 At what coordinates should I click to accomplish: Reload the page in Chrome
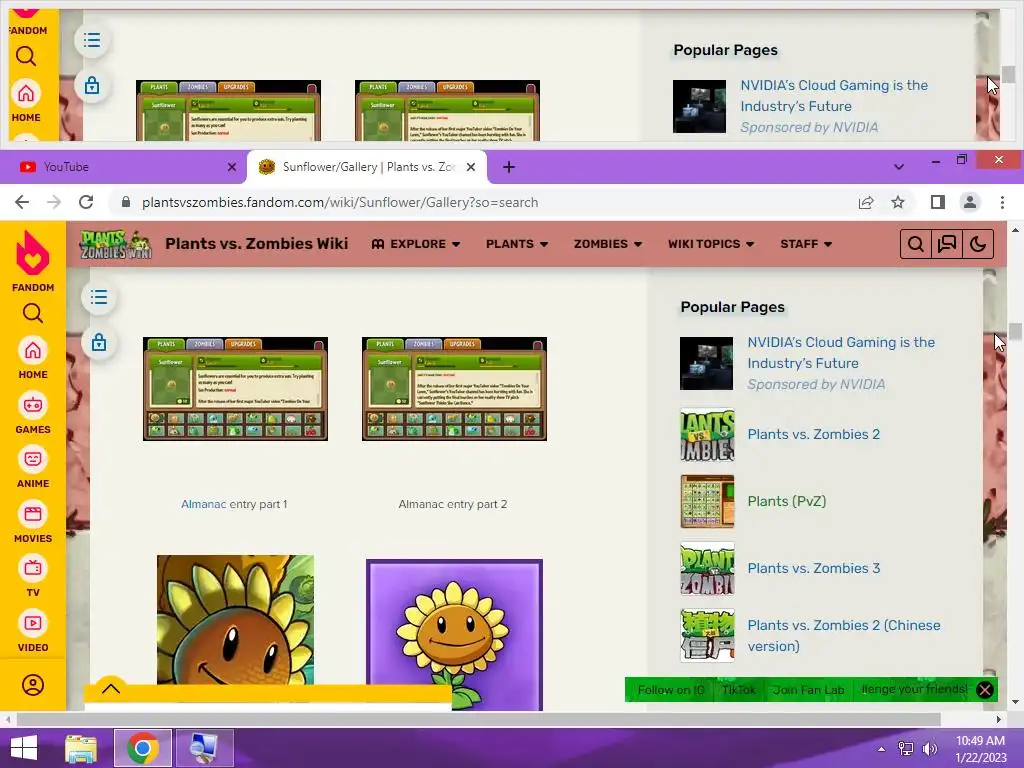tap(86, 202)
